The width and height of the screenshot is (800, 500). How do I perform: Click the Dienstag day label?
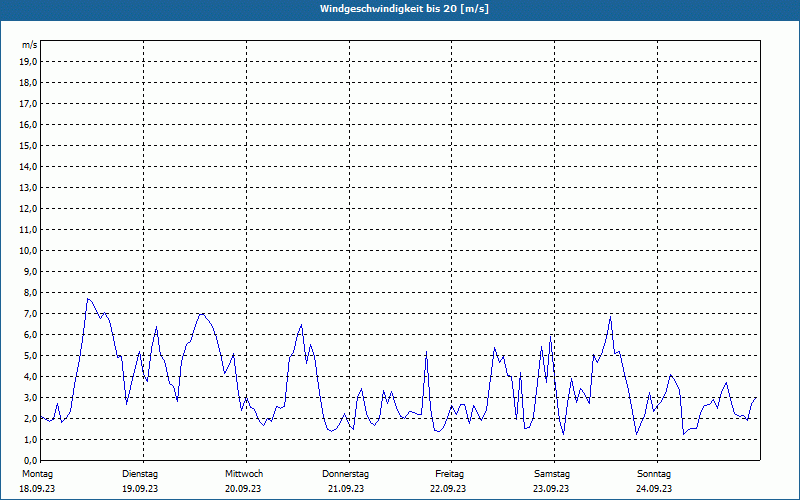click(x=140, y=474)
